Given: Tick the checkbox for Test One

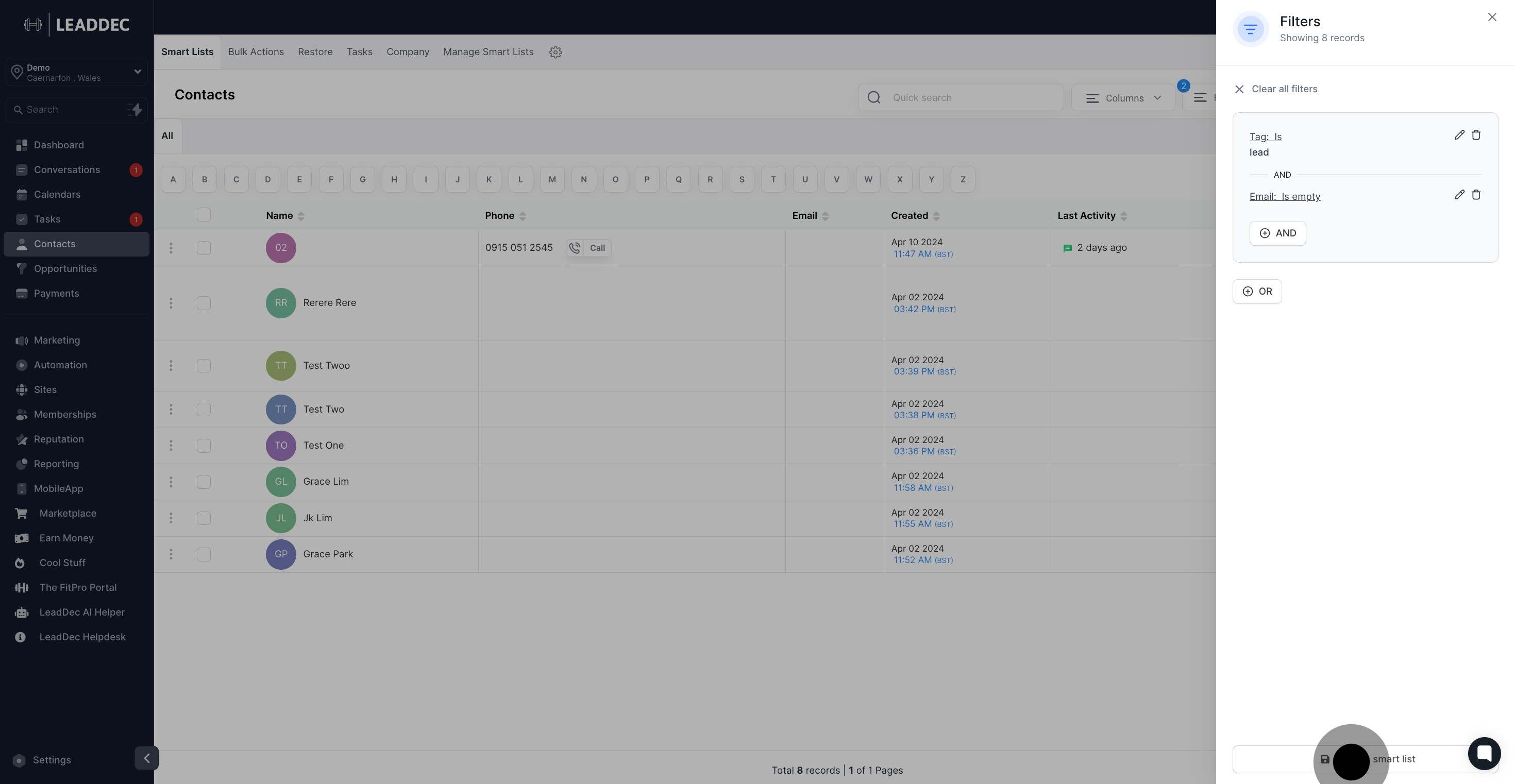Looking at the screenshot, I should [204, 446].
